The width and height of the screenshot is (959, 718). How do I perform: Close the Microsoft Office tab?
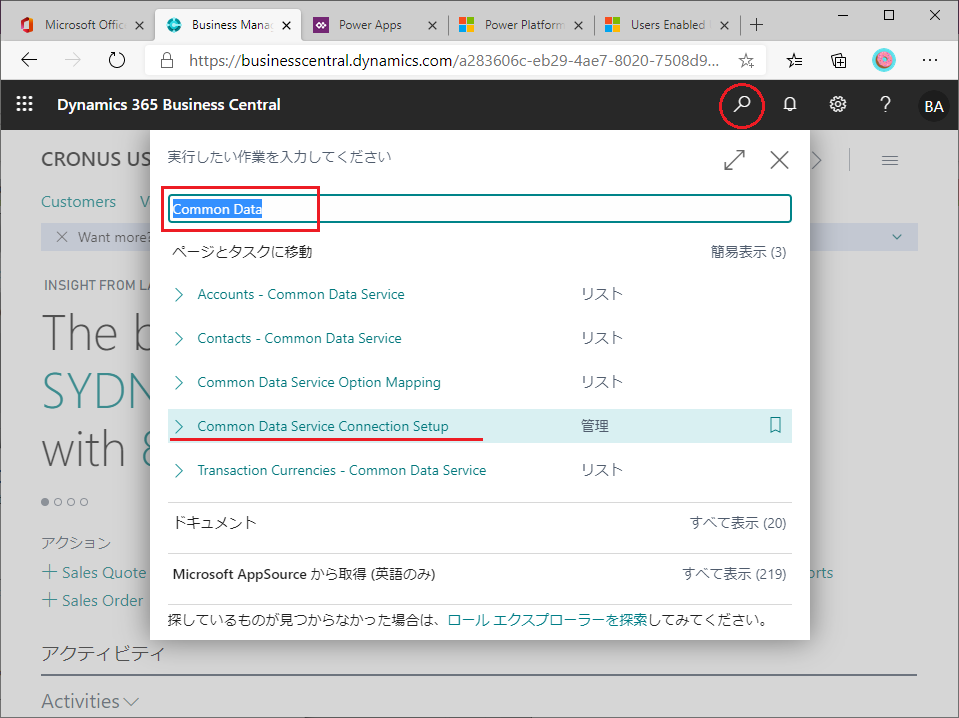point(139,25)
